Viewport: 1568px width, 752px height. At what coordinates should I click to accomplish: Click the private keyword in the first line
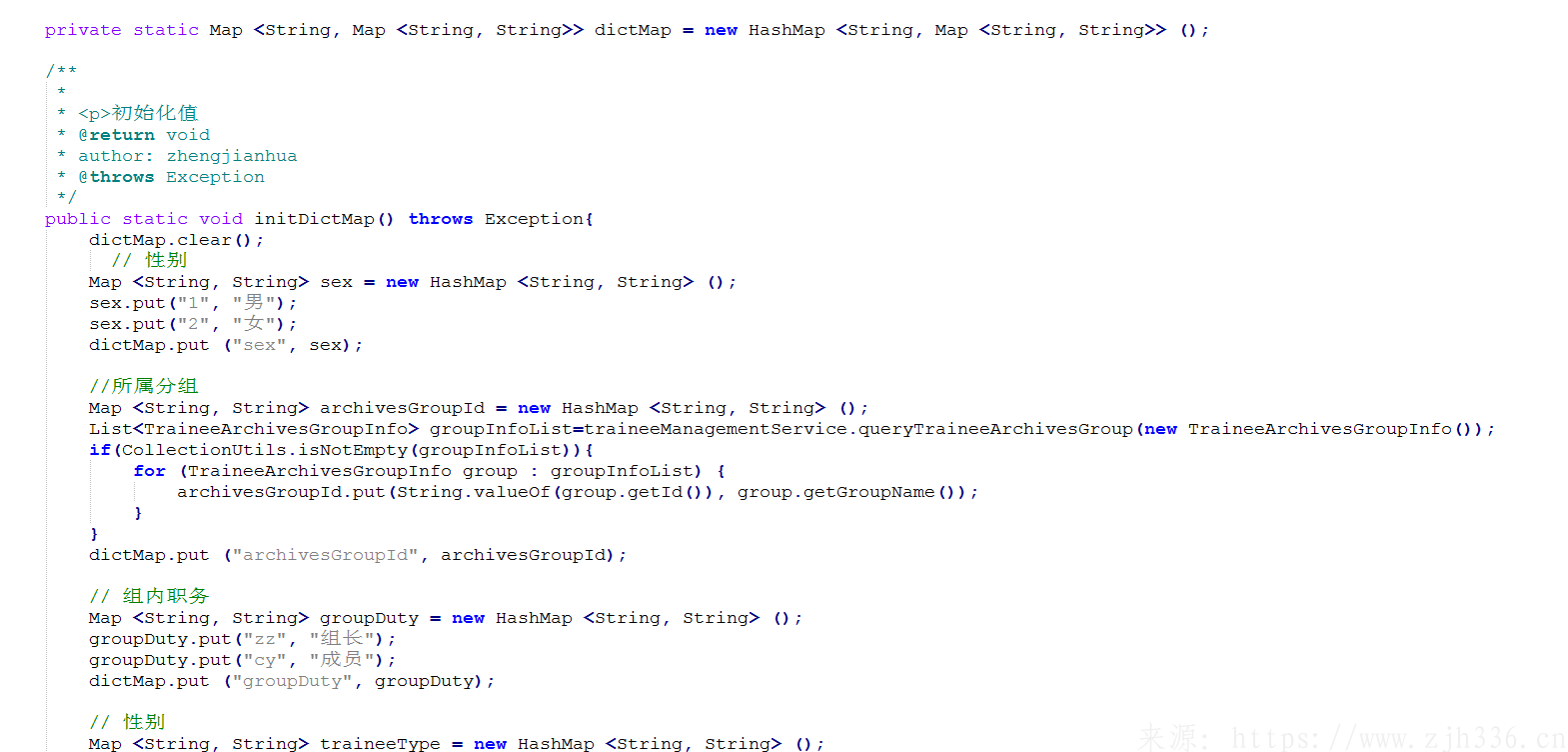(x=82, y=30)
